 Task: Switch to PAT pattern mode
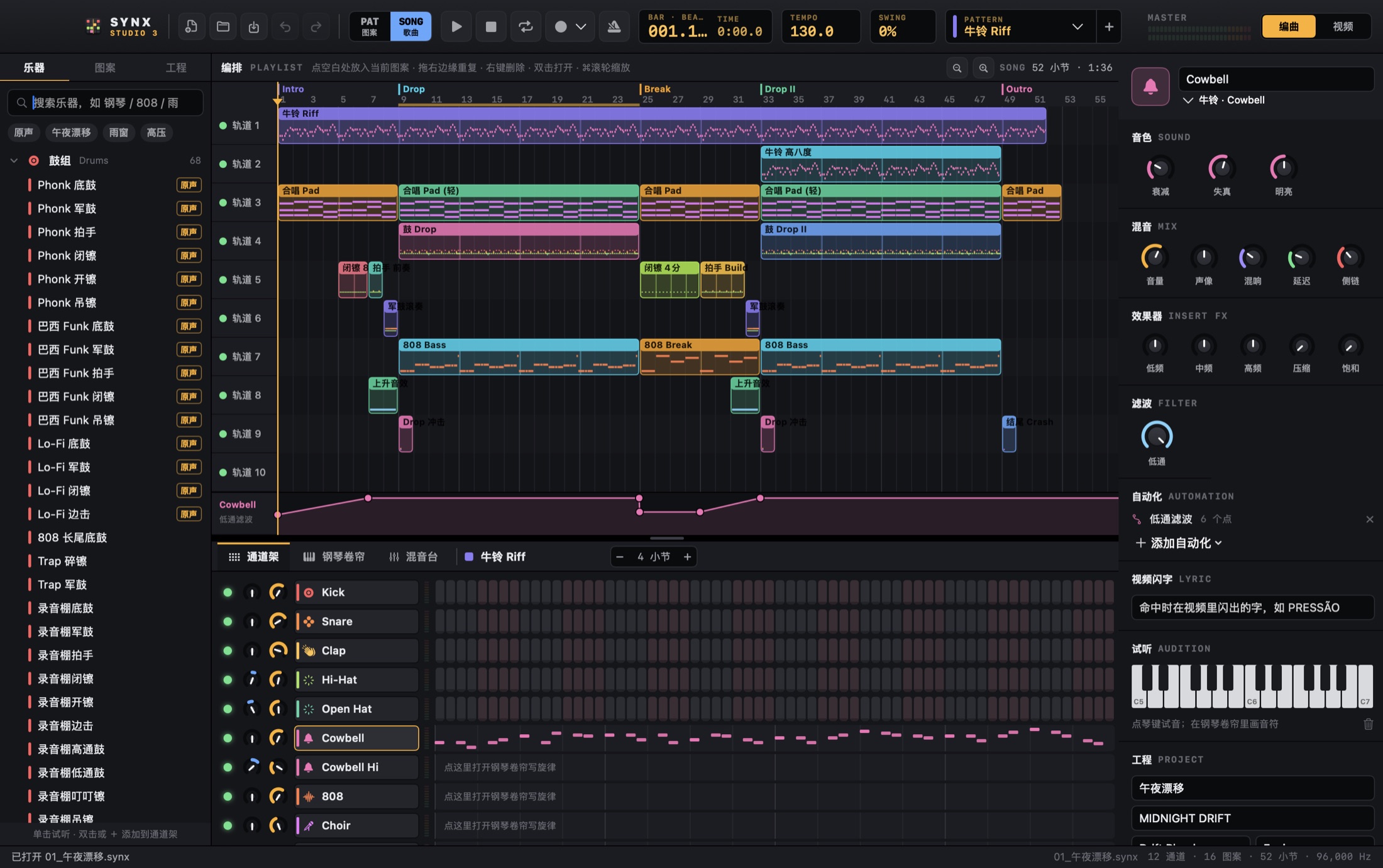pyautogui.click(x=370, y=26)
